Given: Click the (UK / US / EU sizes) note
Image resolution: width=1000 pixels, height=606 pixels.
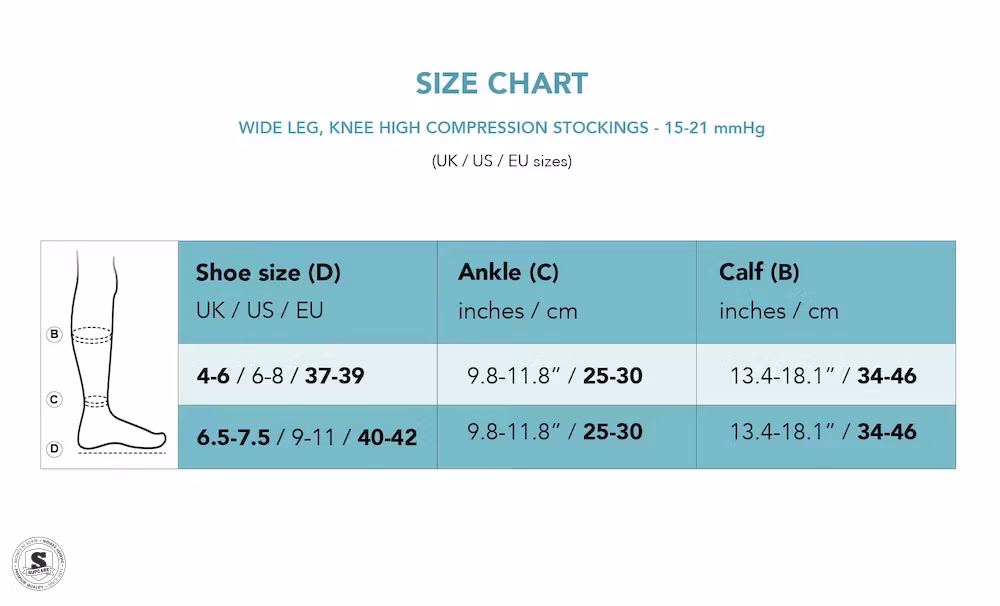Looking at the screenshot, I should tap(501, 160).
